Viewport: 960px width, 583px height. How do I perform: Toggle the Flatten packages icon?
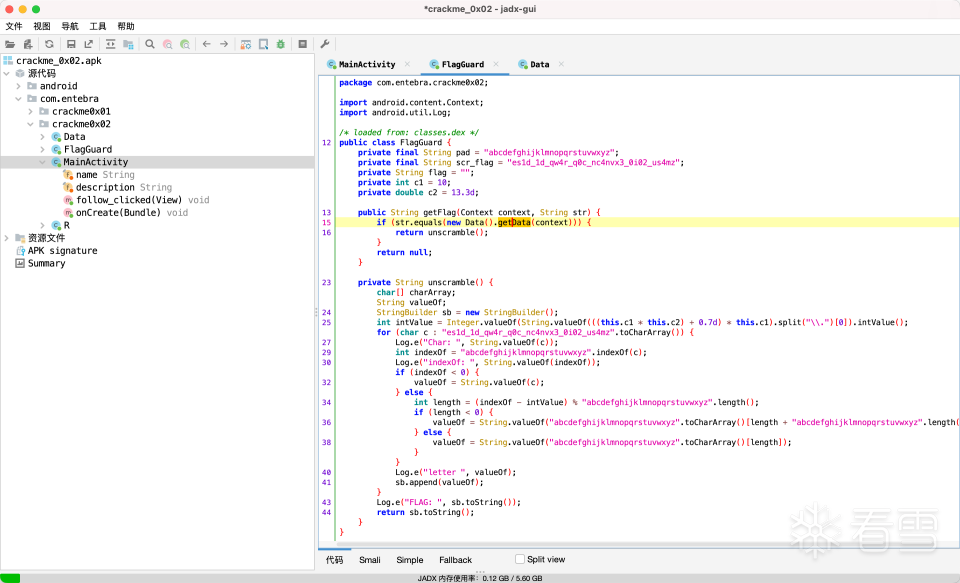pos(128,44)
